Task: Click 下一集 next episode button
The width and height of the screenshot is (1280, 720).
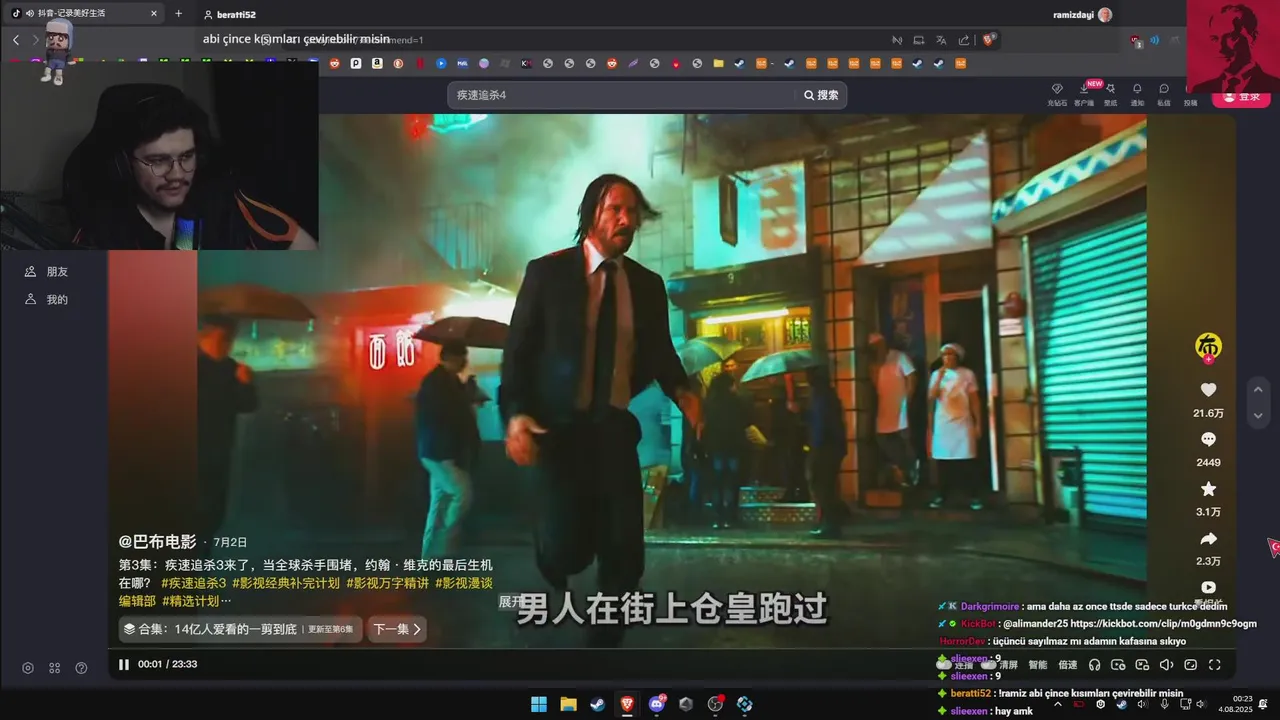Action: [397, 629]
